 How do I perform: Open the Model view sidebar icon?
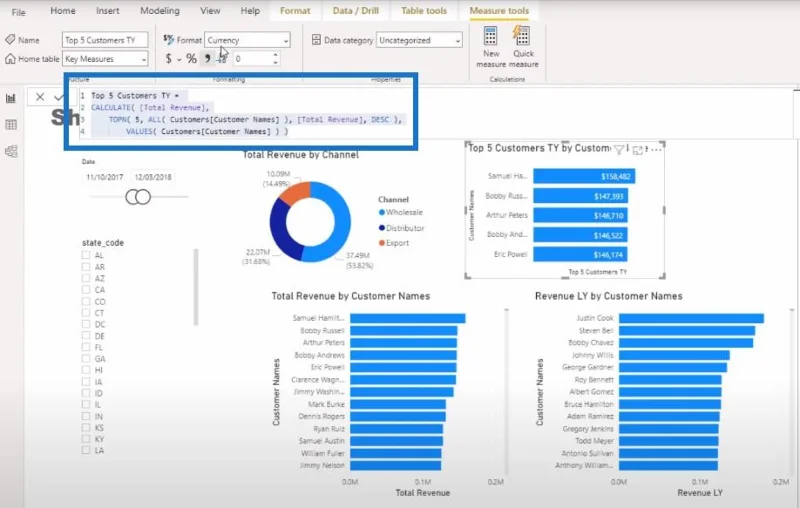coord(11,151)
